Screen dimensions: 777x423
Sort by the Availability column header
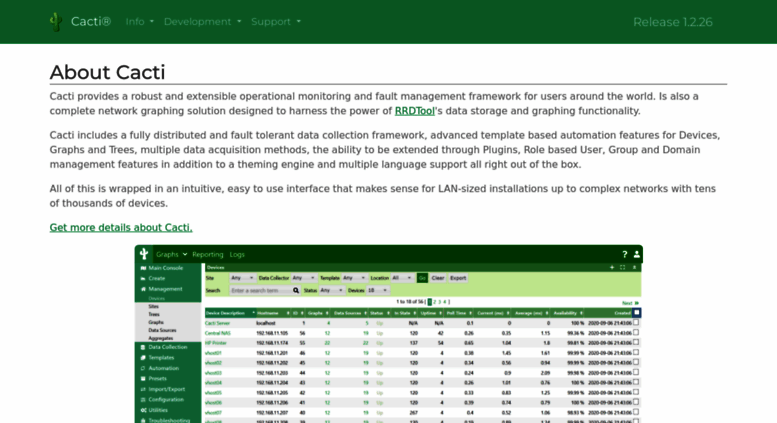tap(568, 313)
